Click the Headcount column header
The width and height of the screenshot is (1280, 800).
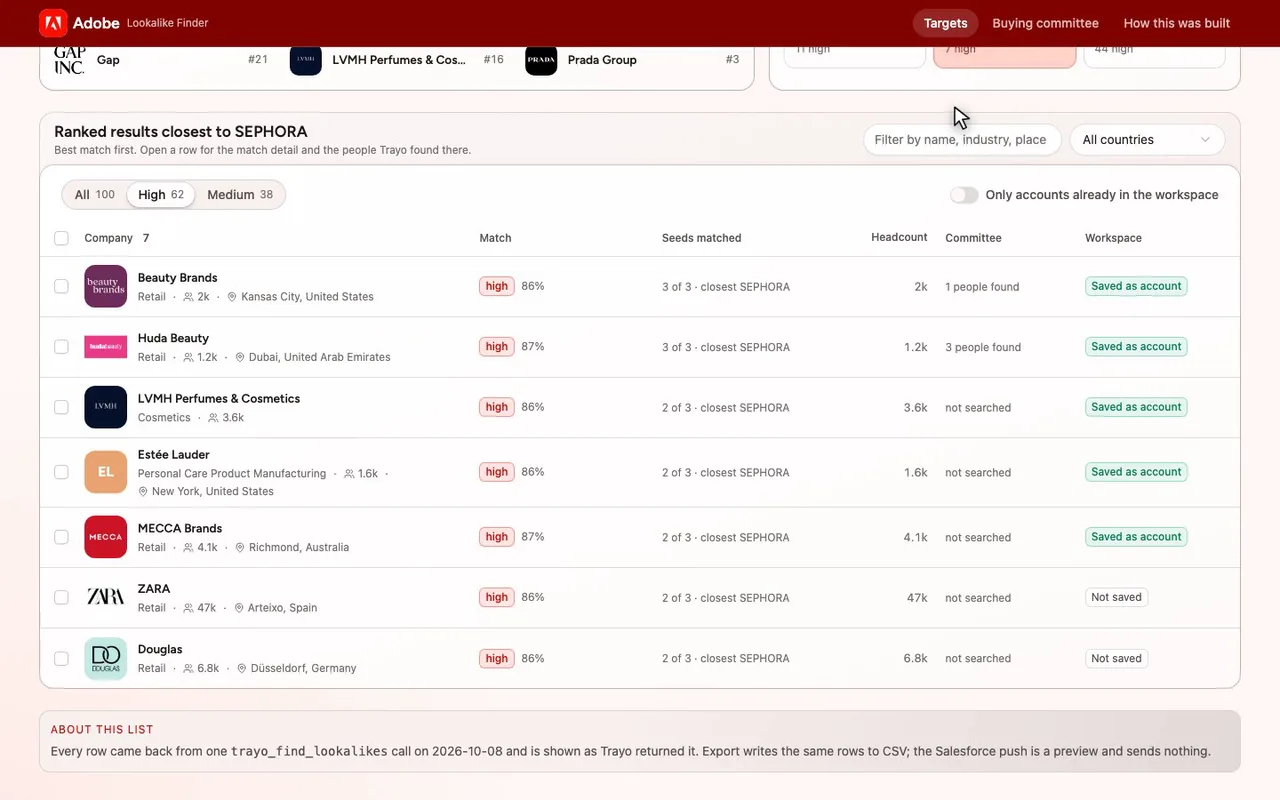coord(899,237)
